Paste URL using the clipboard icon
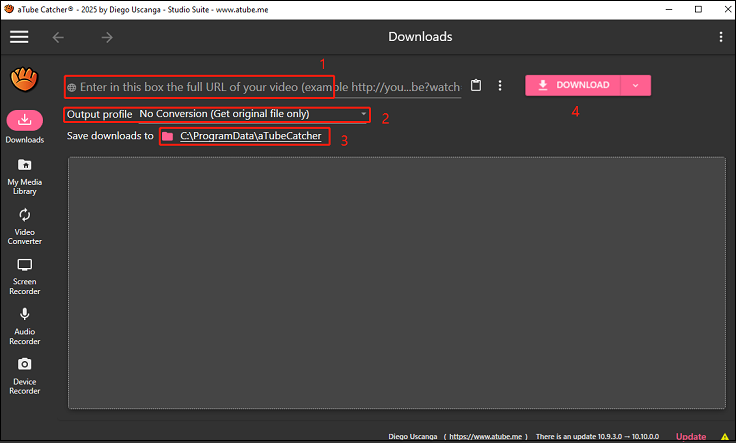 [476, 85]
